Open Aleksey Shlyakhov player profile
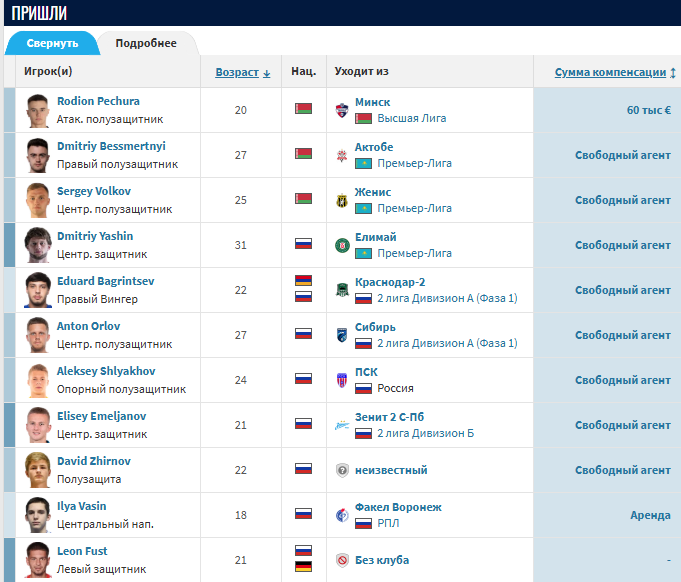The image size is (681, 582). [x=106, y=371]
